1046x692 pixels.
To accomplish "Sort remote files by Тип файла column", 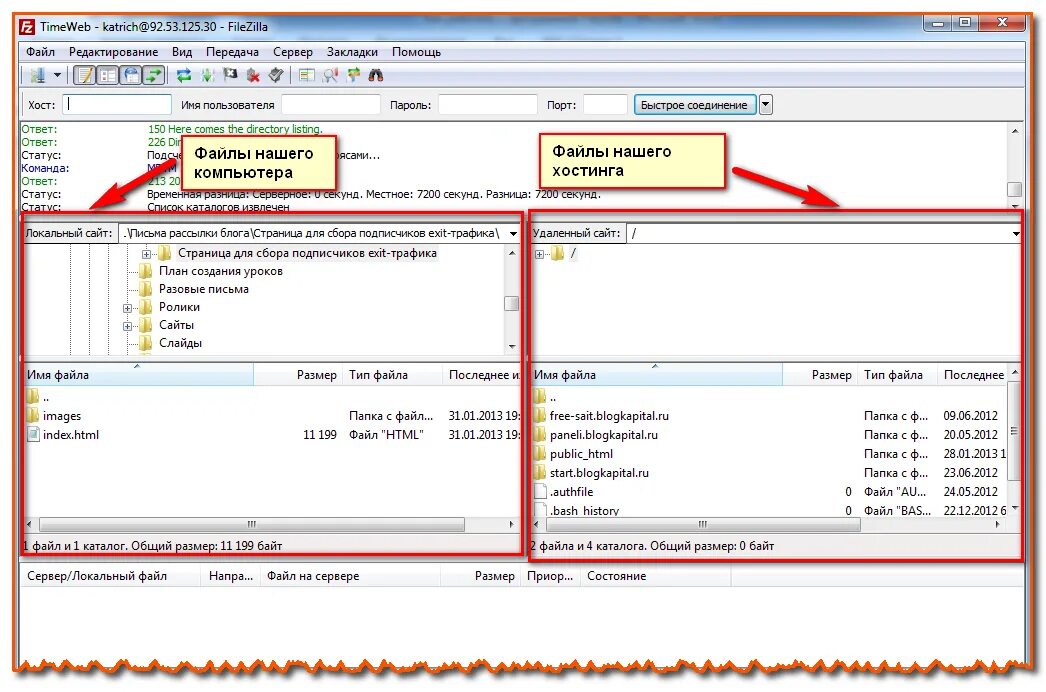I will tap(897, 375).
